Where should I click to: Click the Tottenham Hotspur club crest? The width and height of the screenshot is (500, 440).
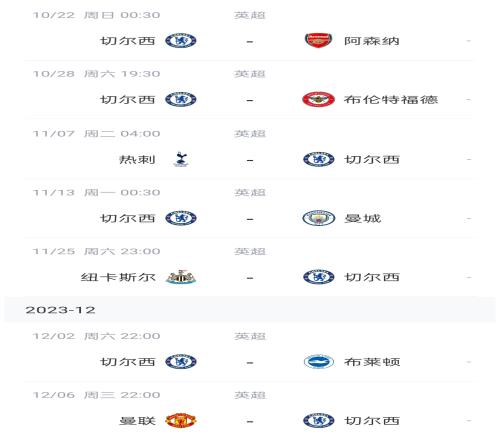[x=181, y=159]
